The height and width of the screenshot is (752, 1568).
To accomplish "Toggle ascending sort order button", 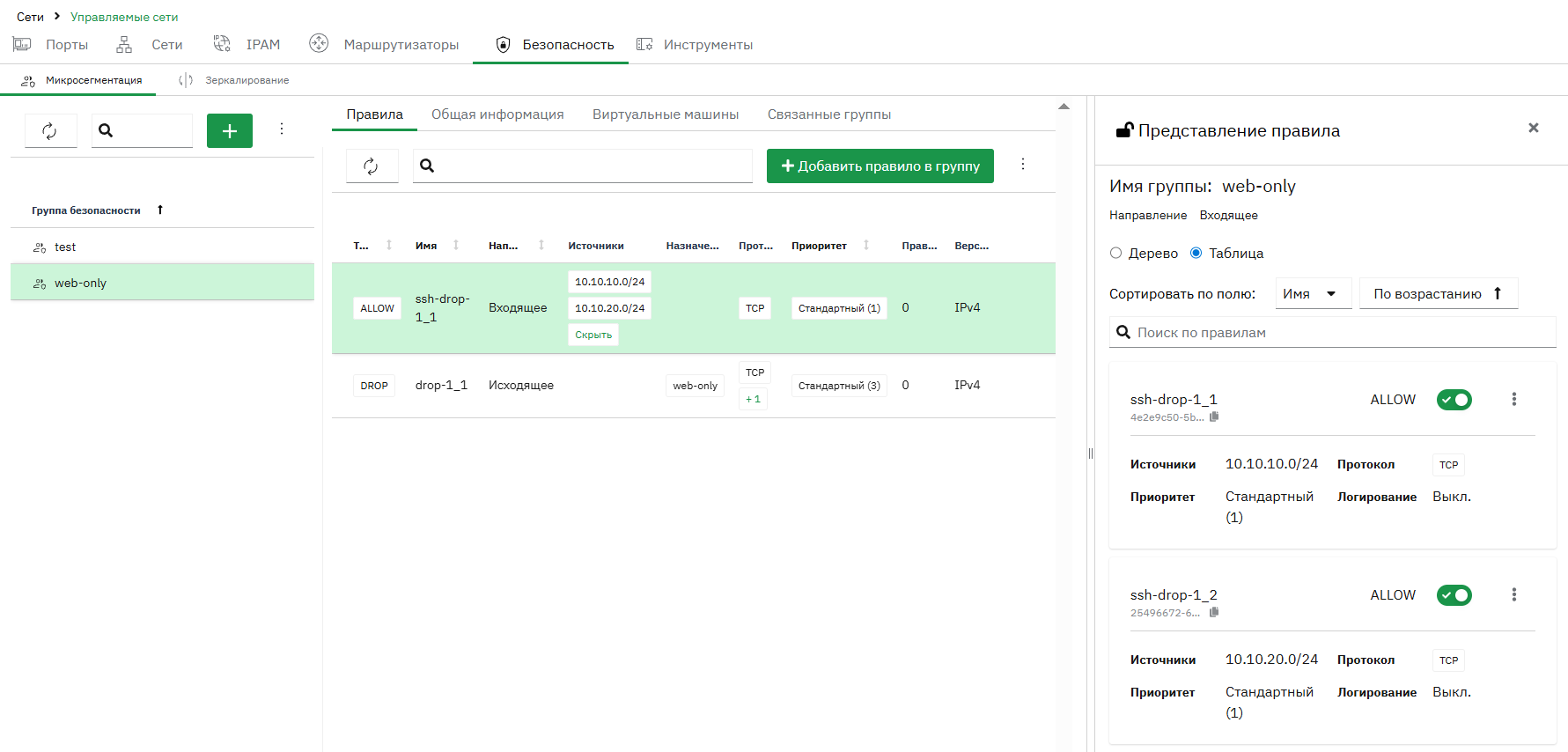I will 1439,293.
